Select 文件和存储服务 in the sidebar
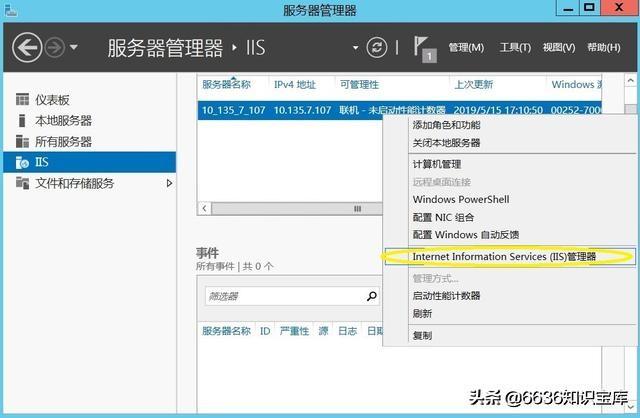This screenshot has height=418, width=640. coord(89,183)
